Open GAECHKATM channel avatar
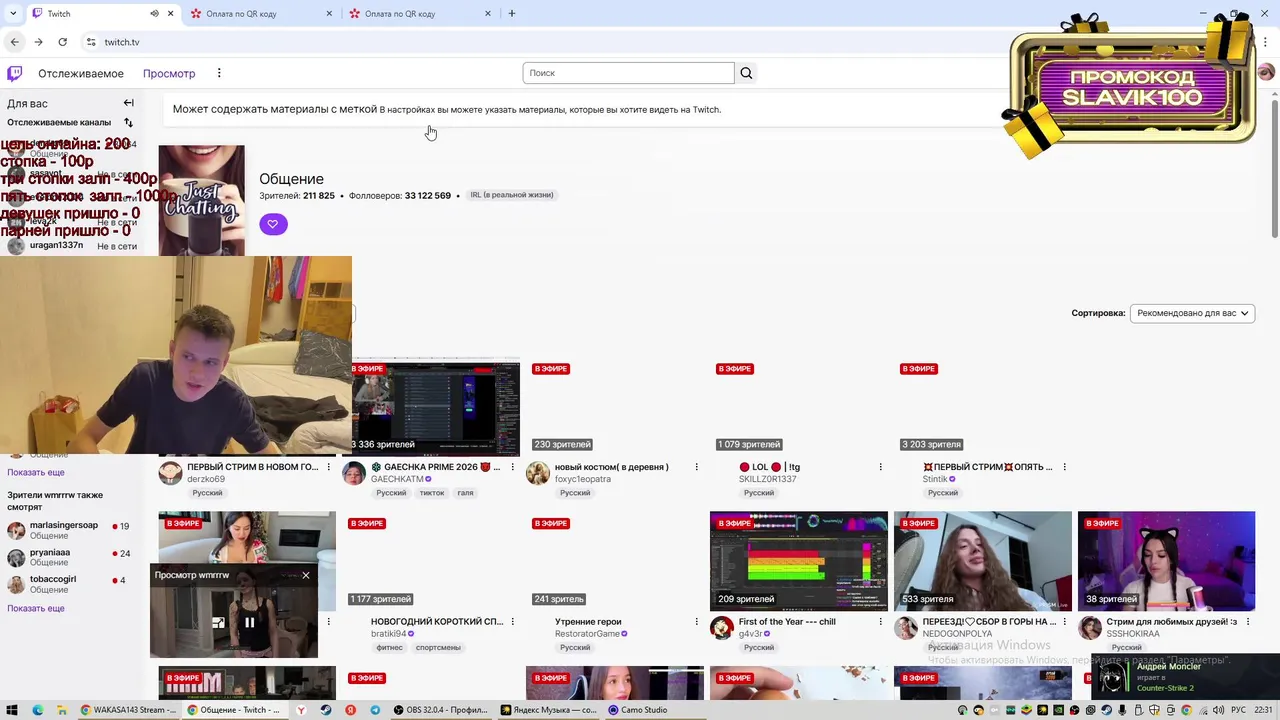Image resolution: width=1280 pixels, height=720 pixels. click(354, 473)
